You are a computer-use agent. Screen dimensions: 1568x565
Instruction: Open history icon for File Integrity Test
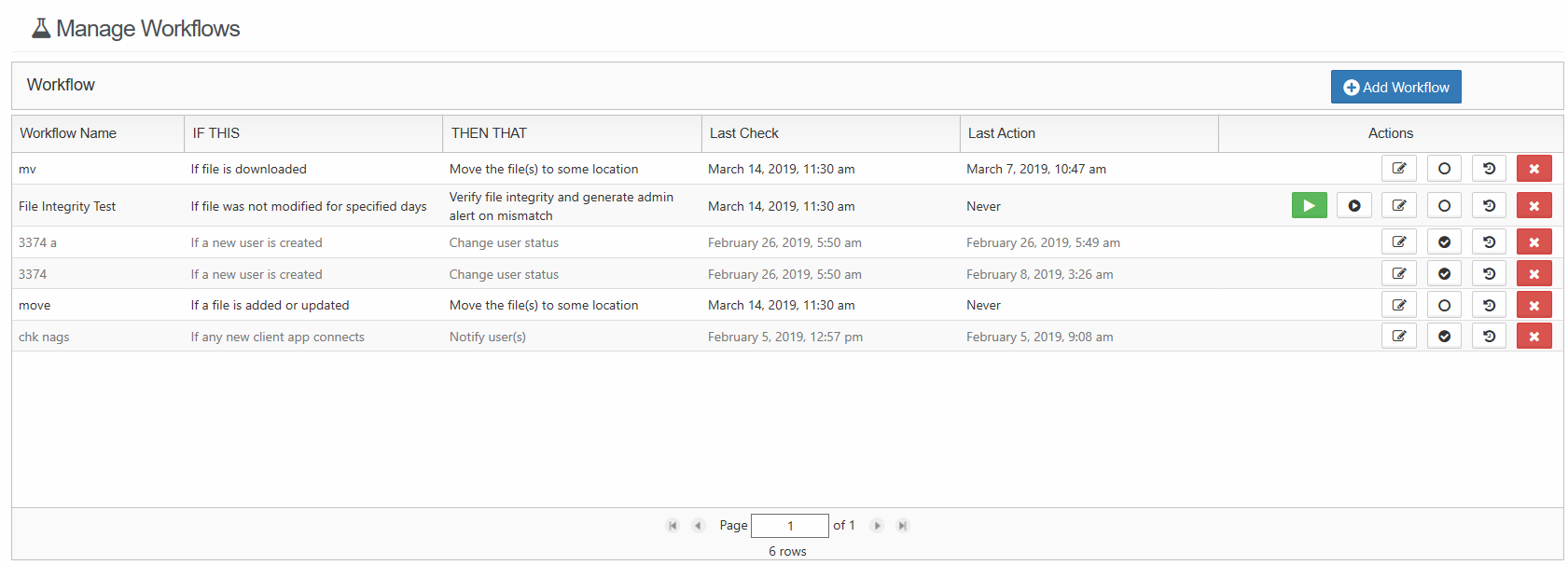[x=1489, y=205]
